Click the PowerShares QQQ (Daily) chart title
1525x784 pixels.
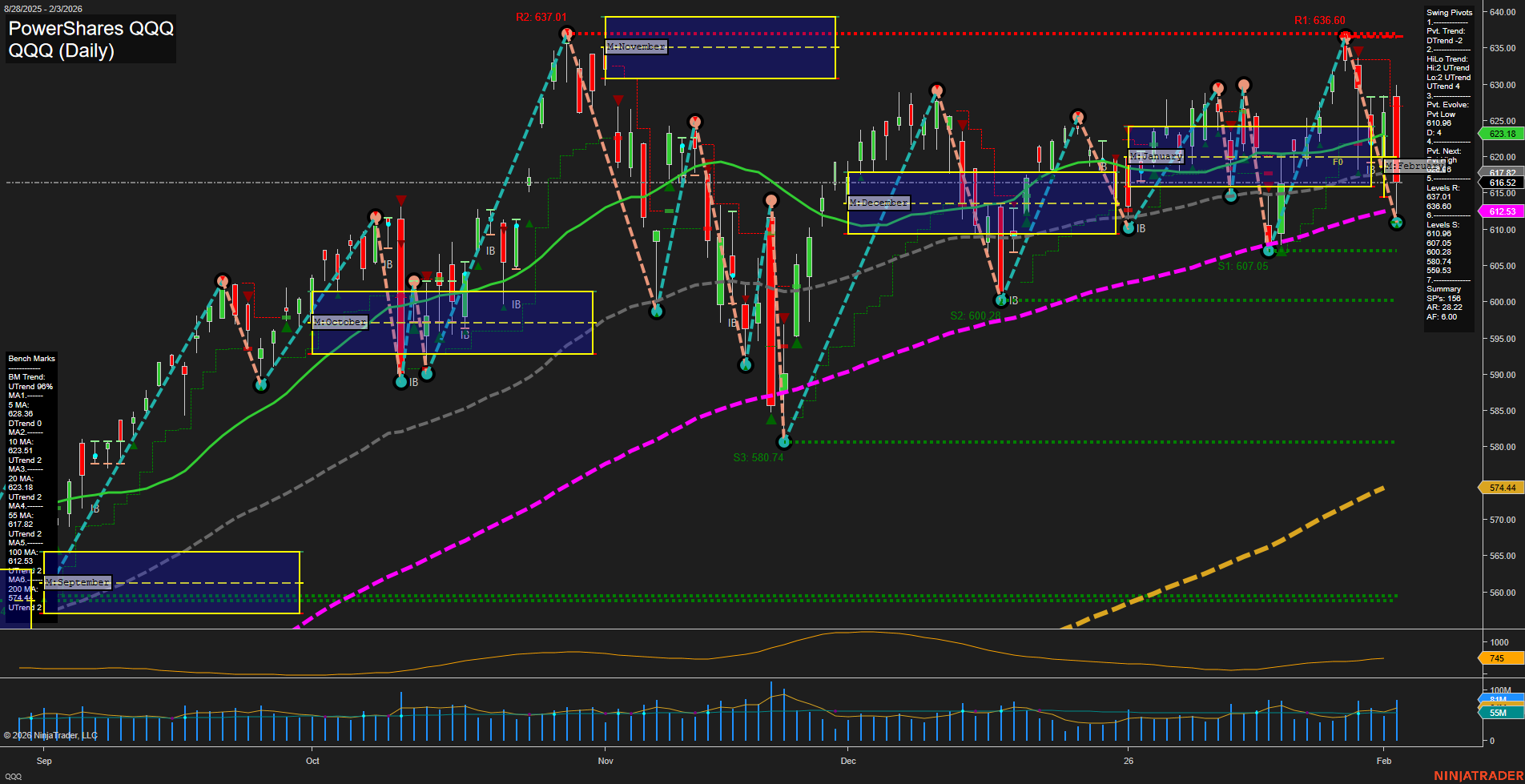tap(90, 38)
